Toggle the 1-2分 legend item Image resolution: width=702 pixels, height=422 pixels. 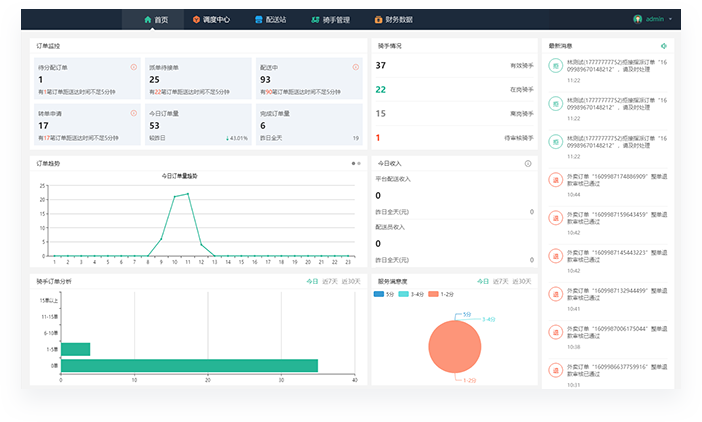tap(443, 294)
